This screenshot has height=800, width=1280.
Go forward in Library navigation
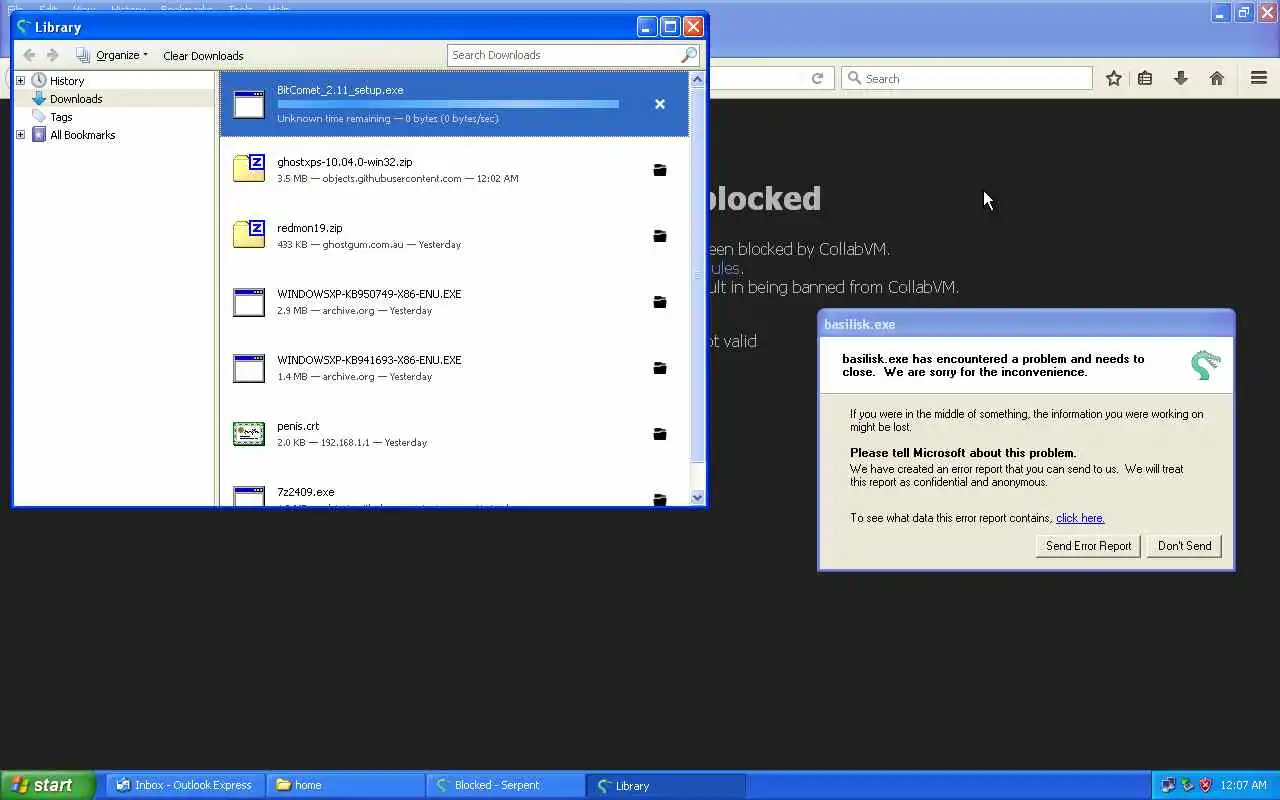(53, 55)
